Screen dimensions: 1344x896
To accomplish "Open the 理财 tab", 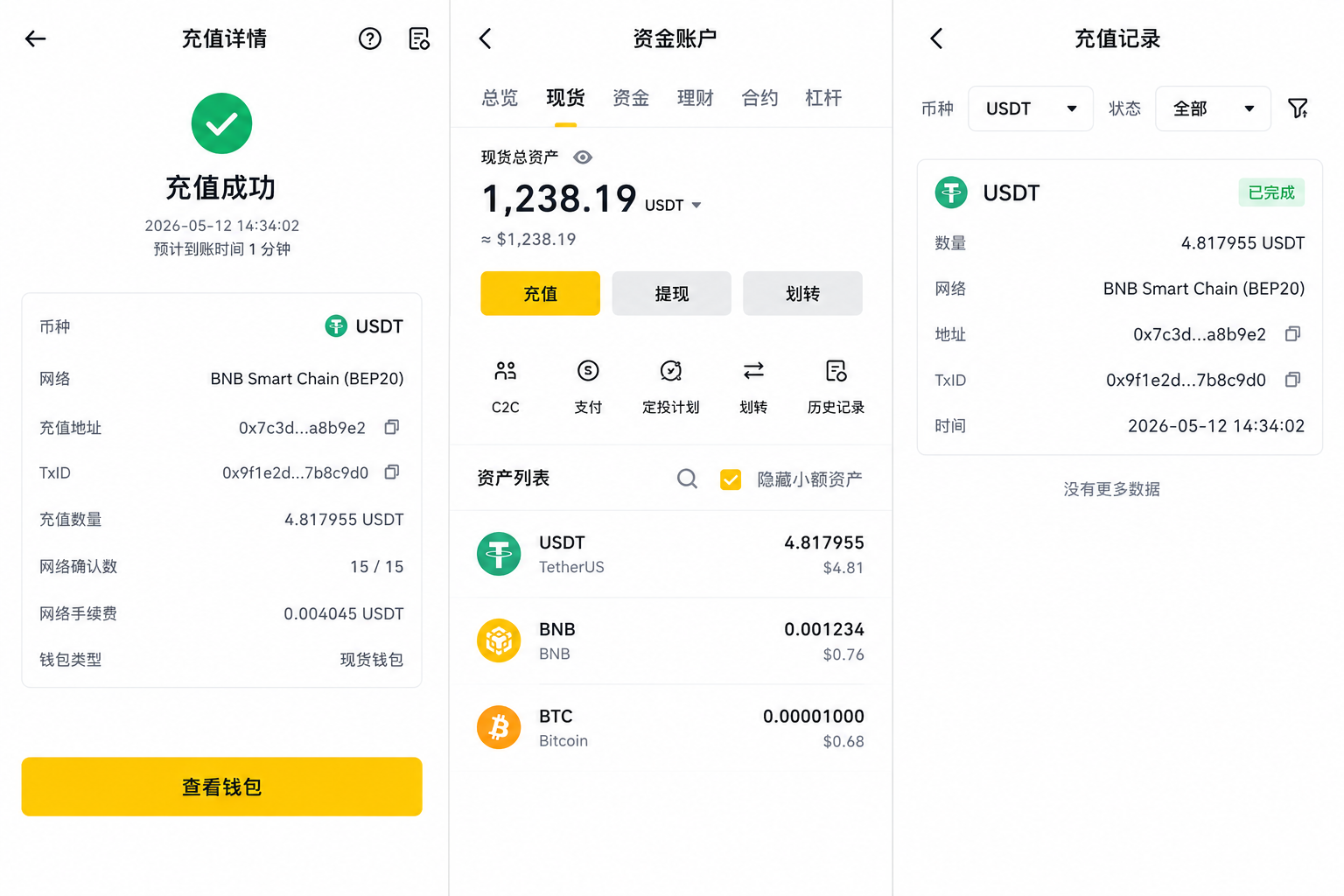I will [x=696, y=98].
